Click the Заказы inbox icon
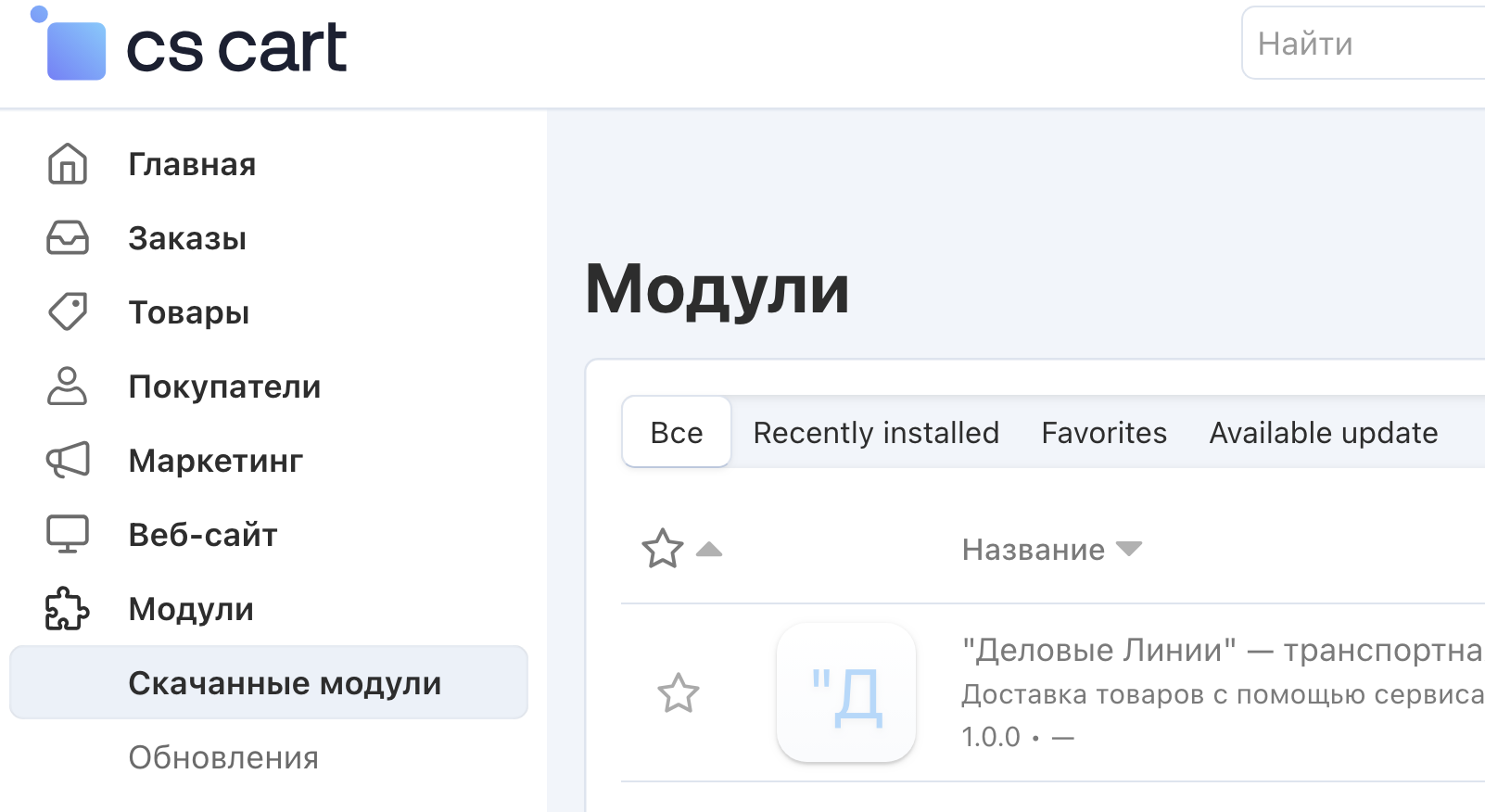Screen dimensions: 1485x812 tap(68, 238)
